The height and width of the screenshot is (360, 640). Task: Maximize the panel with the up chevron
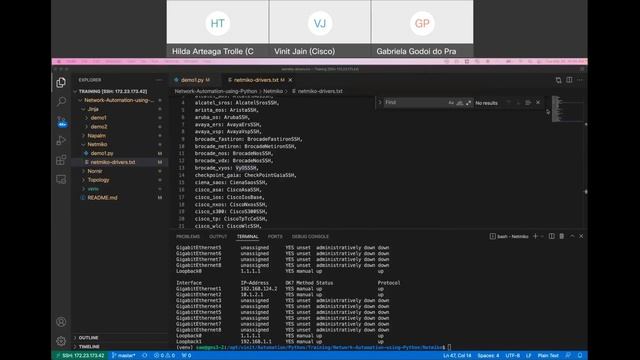pos(572,236)
